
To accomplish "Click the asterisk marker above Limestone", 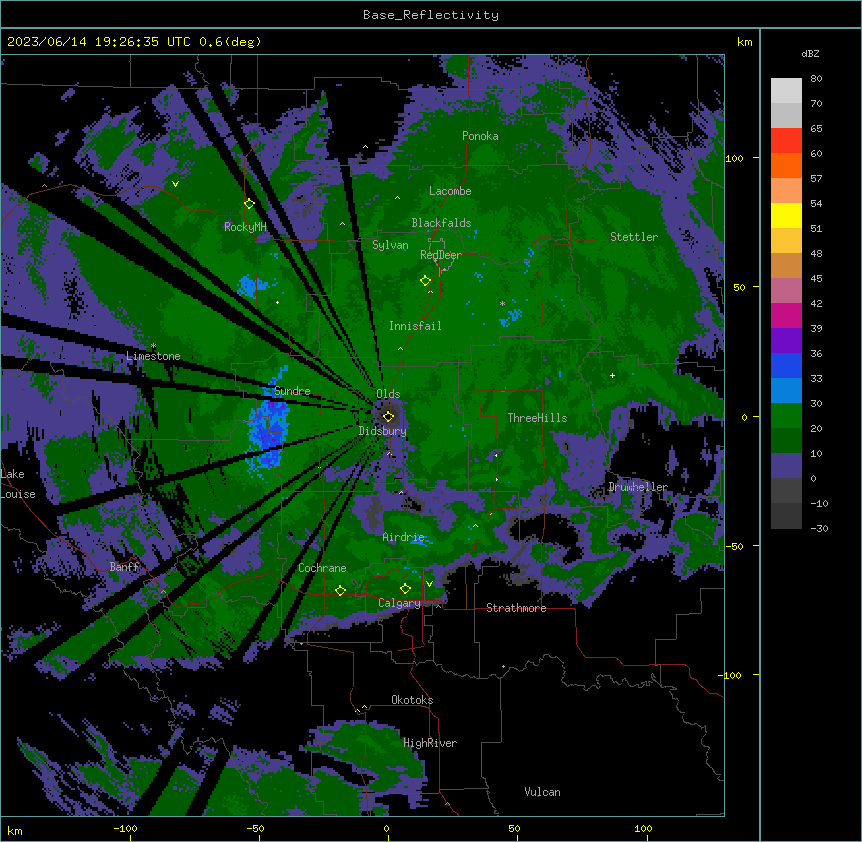I will [x=153, y=346].
